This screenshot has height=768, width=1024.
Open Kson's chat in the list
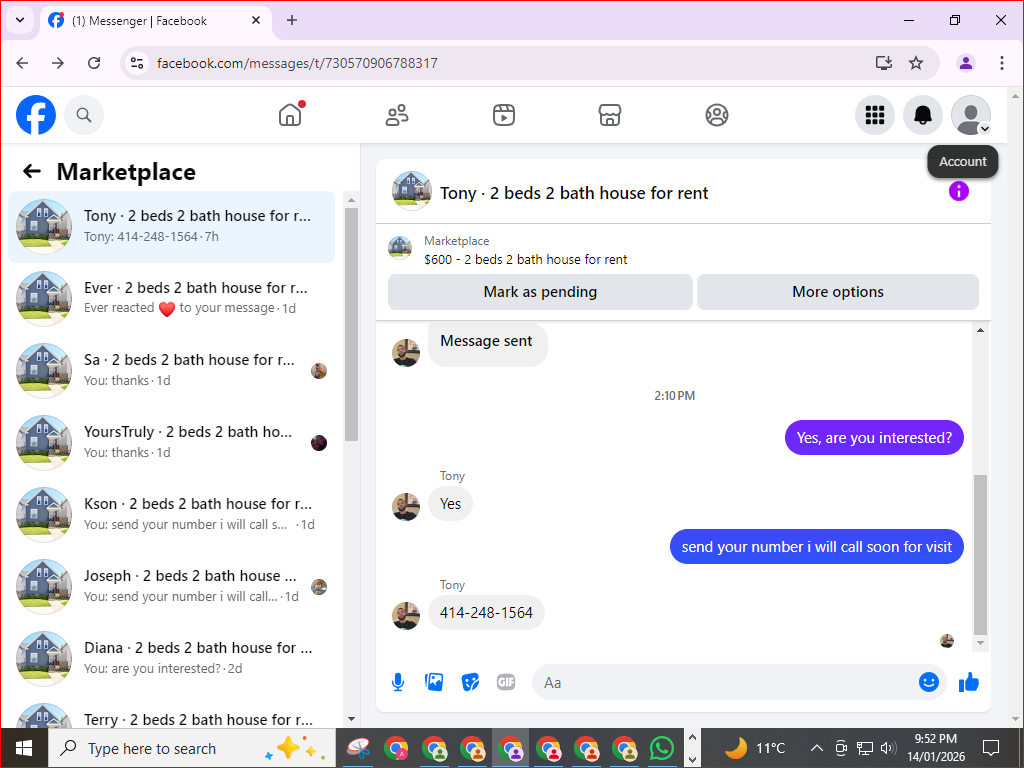(172, 515)
